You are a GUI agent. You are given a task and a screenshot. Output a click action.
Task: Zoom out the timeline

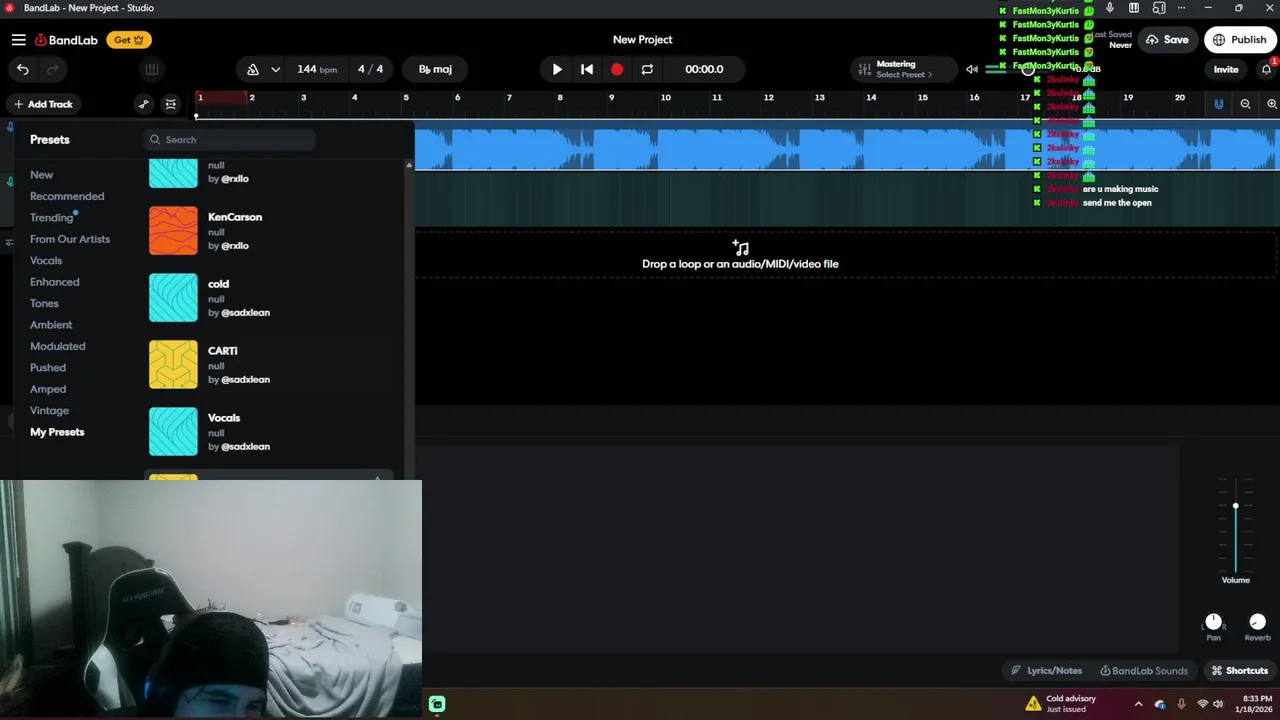pyautogui.click(x=1245, y=104)
